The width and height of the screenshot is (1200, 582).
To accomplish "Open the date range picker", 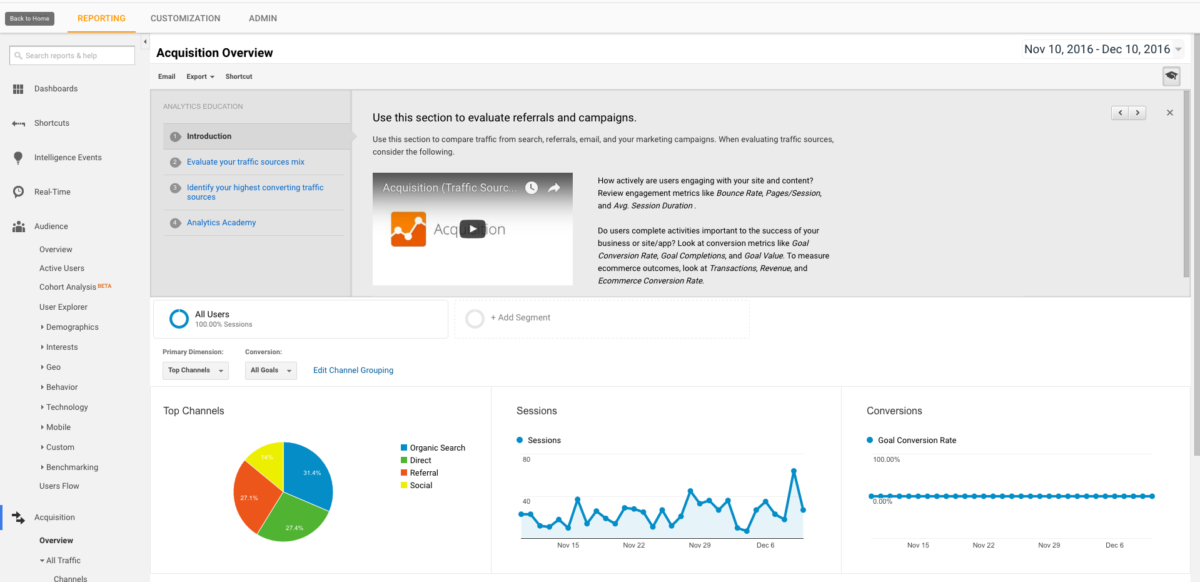I will tap(1102, 49).
